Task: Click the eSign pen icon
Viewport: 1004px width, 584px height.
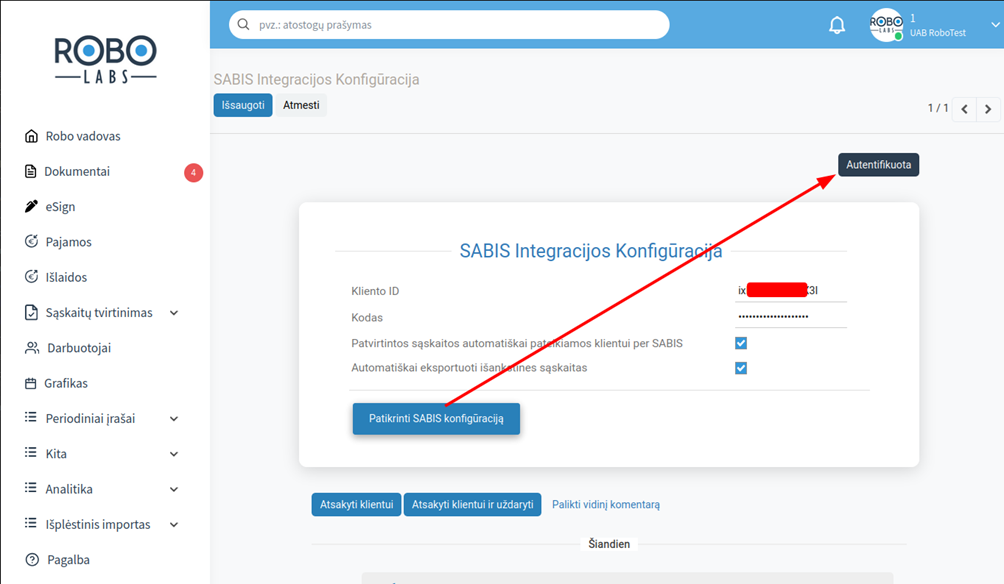Action: (31, 206)
